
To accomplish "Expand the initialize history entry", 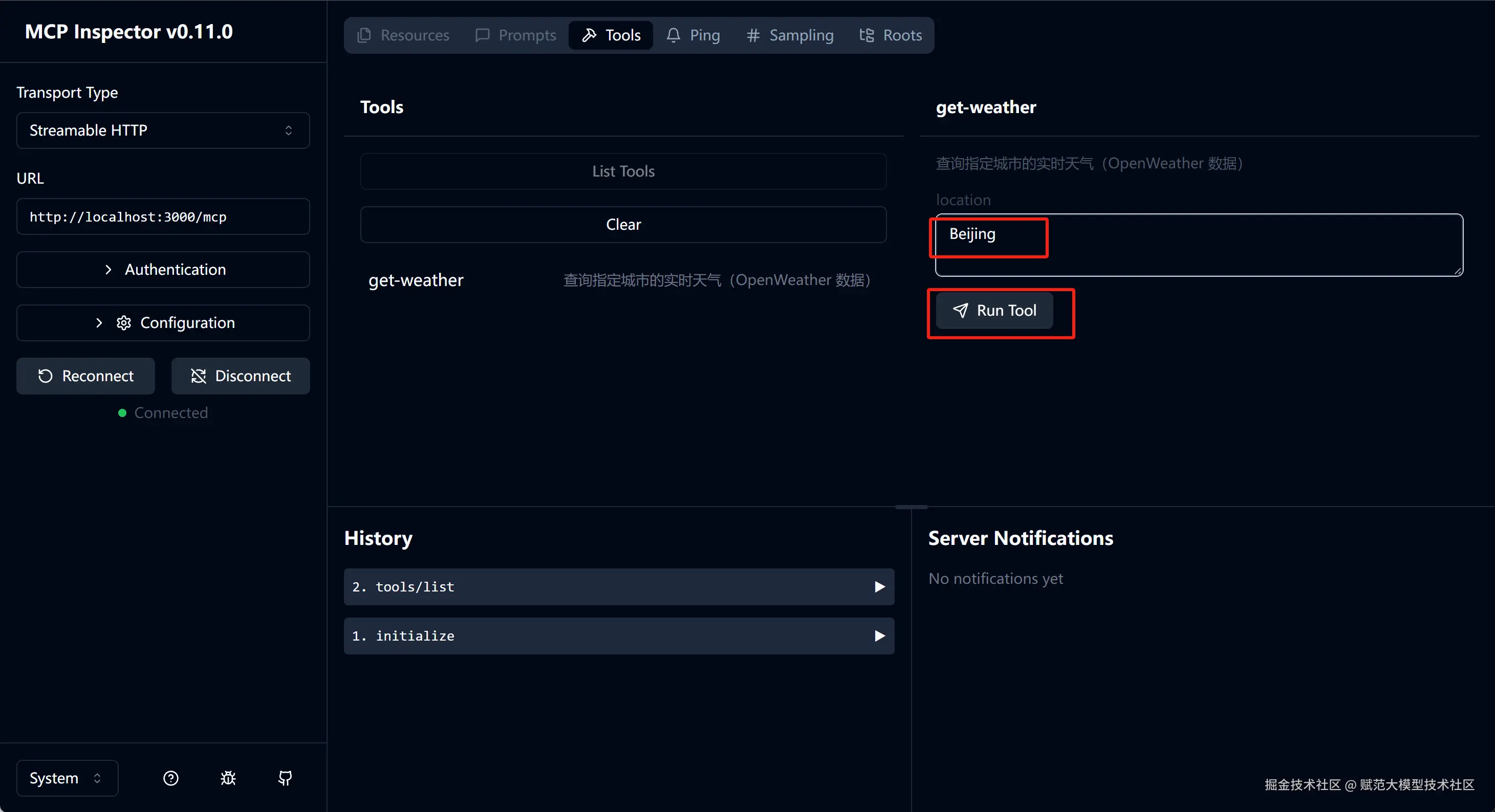I will tap(619, 637).
